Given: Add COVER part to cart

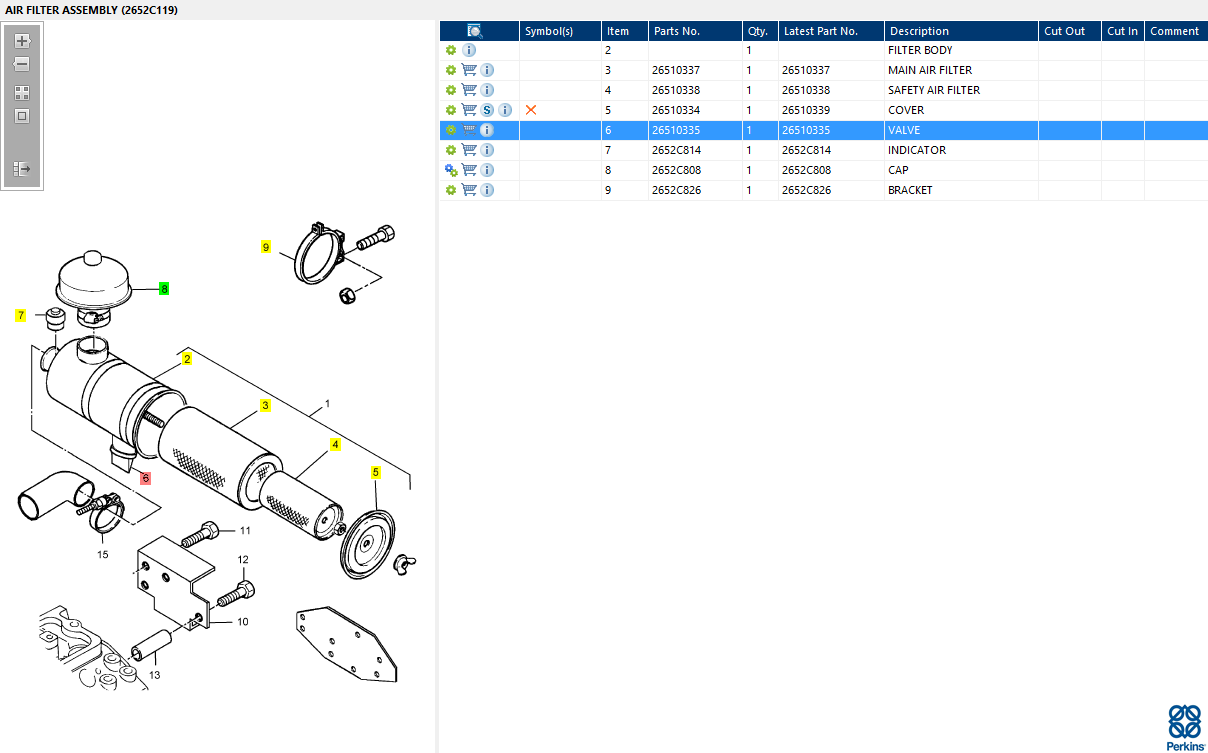Looking at the screenshot, I should point(469,110).
